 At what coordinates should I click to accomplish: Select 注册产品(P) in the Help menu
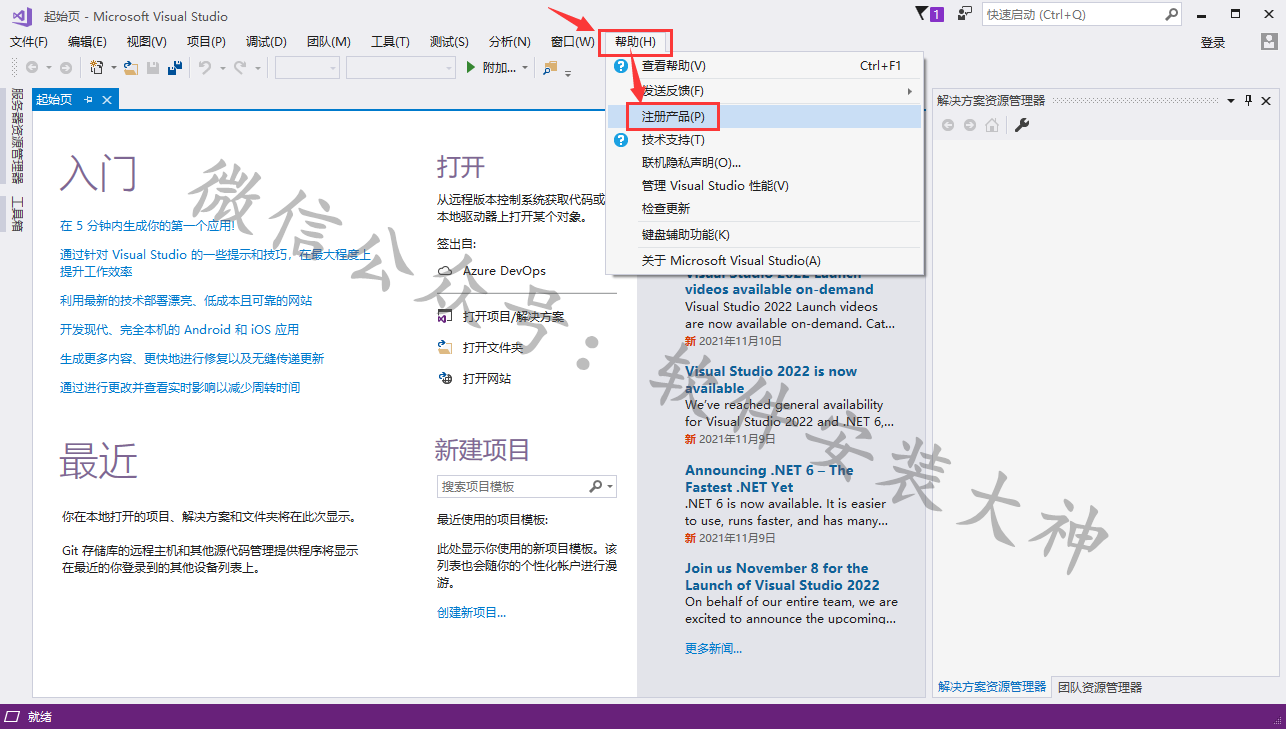[765, 116]
